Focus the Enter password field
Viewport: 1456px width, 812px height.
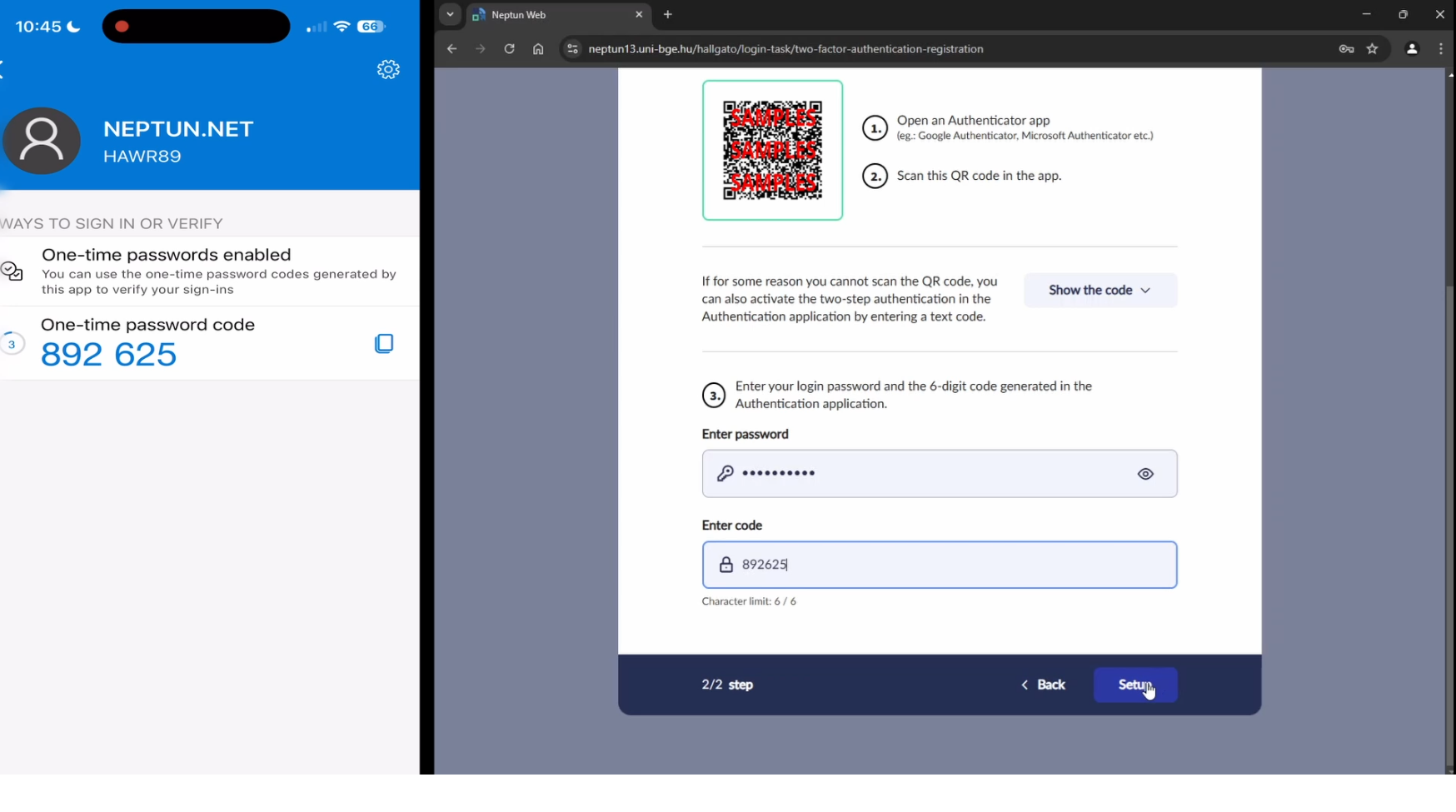940,474
